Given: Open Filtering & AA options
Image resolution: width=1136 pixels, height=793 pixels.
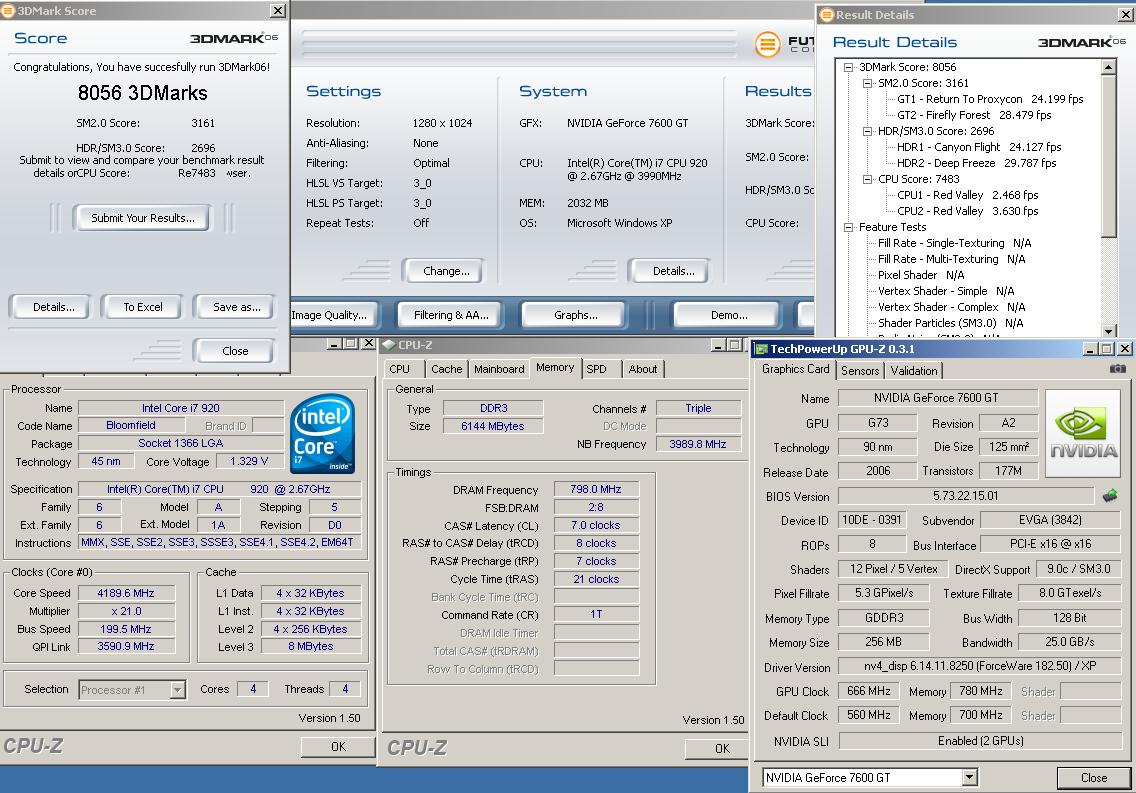Looking at the screenshot, I should pos(451,315).
